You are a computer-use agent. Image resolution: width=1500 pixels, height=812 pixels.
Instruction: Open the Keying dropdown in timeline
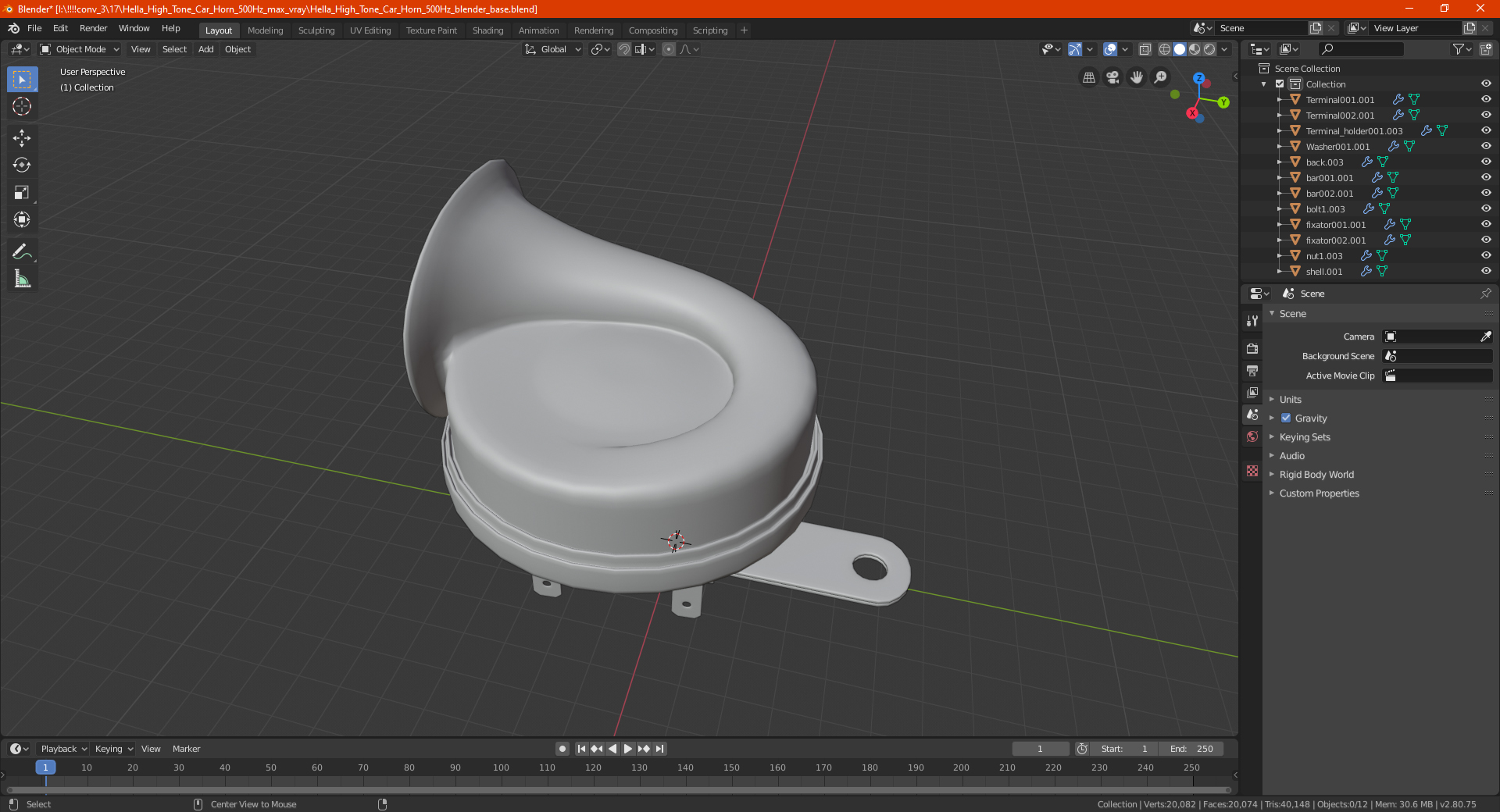(x=113, y=749)
